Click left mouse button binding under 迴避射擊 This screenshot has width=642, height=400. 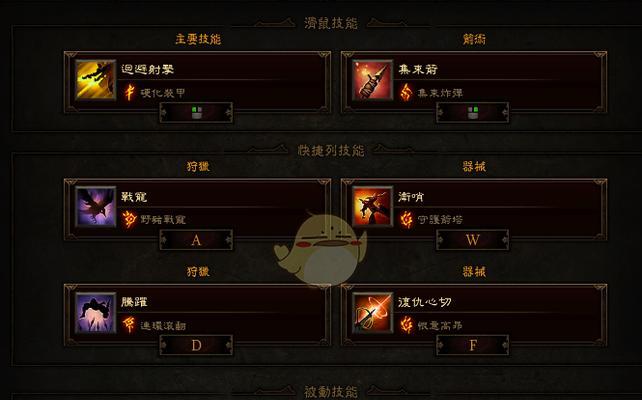196,113
